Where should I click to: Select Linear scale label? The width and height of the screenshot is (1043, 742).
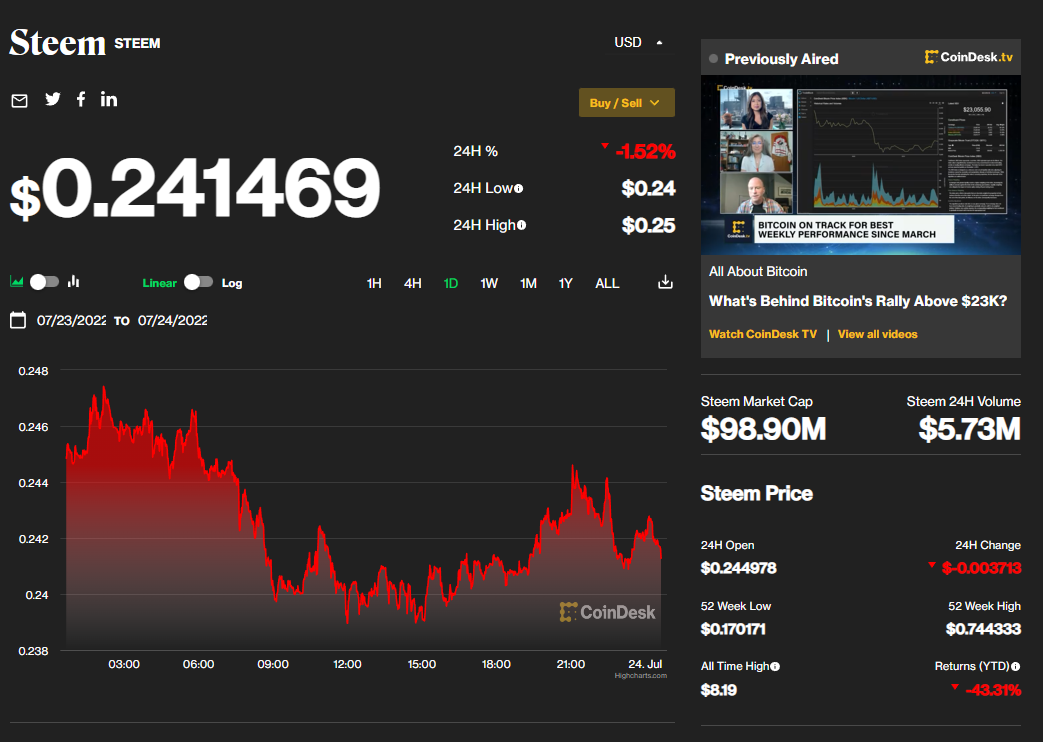click(x=160, y=283)
